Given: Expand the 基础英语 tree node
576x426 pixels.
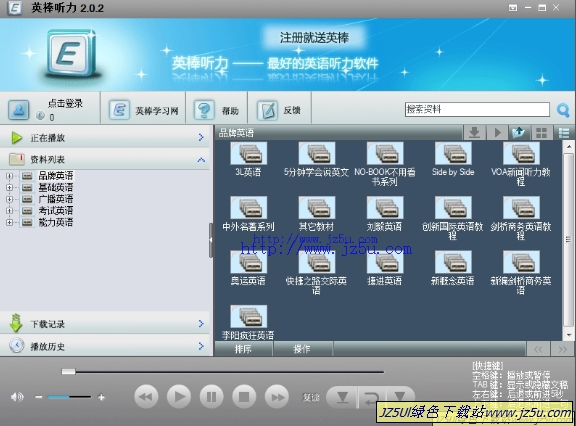Looking at the screenshot, I should pyautogui.click(x=10, y=187).
